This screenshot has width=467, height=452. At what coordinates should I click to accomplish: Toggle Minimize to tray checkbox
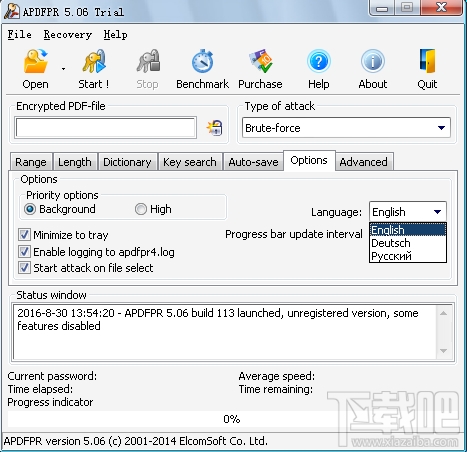(x=24, y=235)
